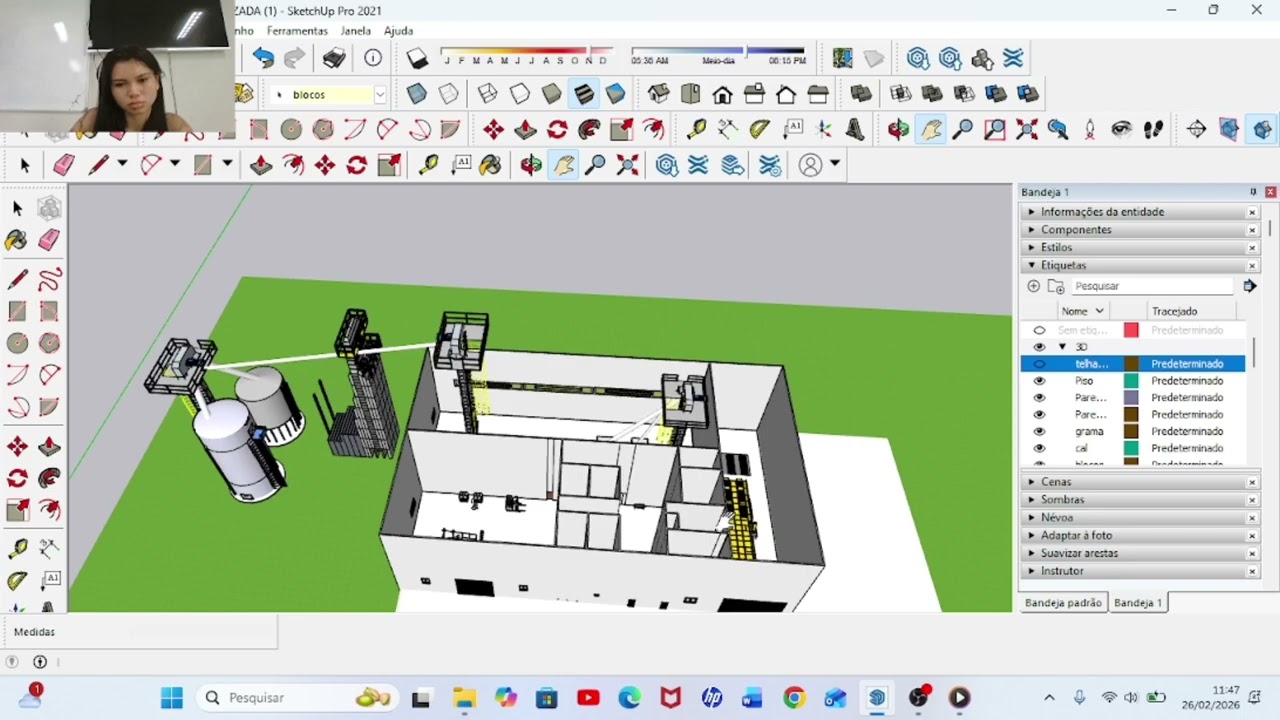Click brown color swatch of telha tag
Image resolution: width=1280 pixels, height=720 pixels.
coord(1131,364)
